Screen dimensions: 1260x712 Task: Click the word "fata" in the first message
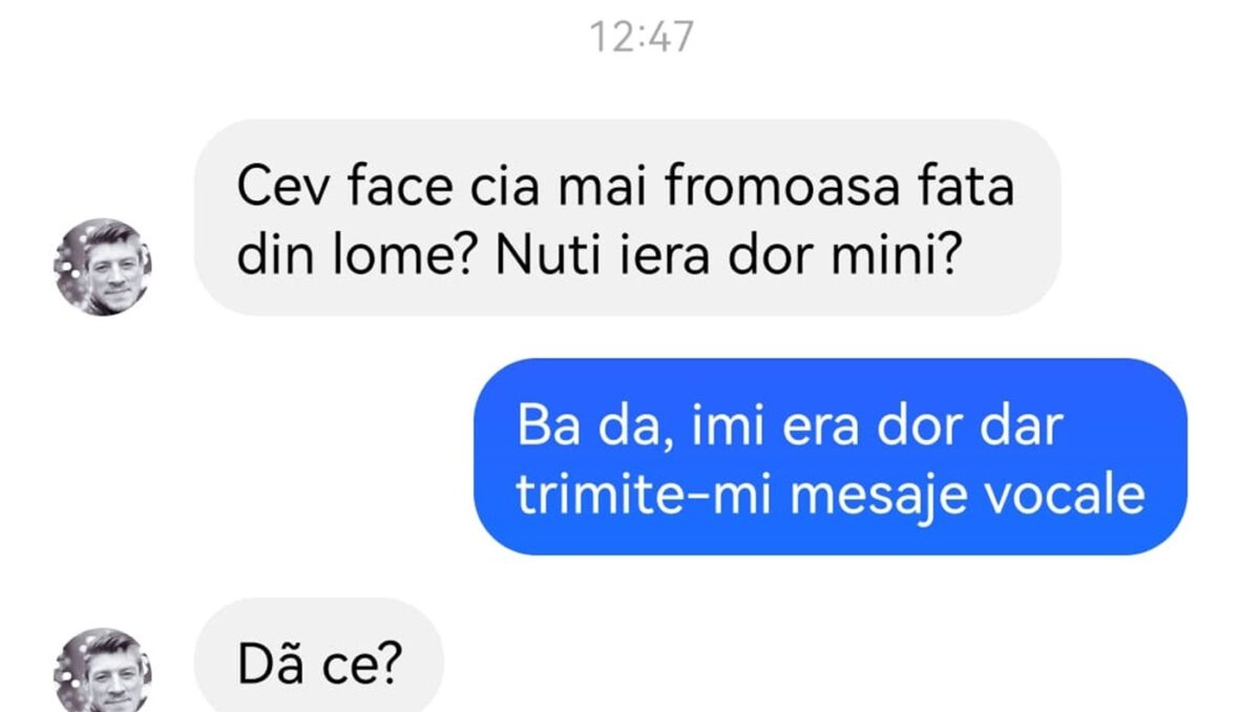click(968, 187)
